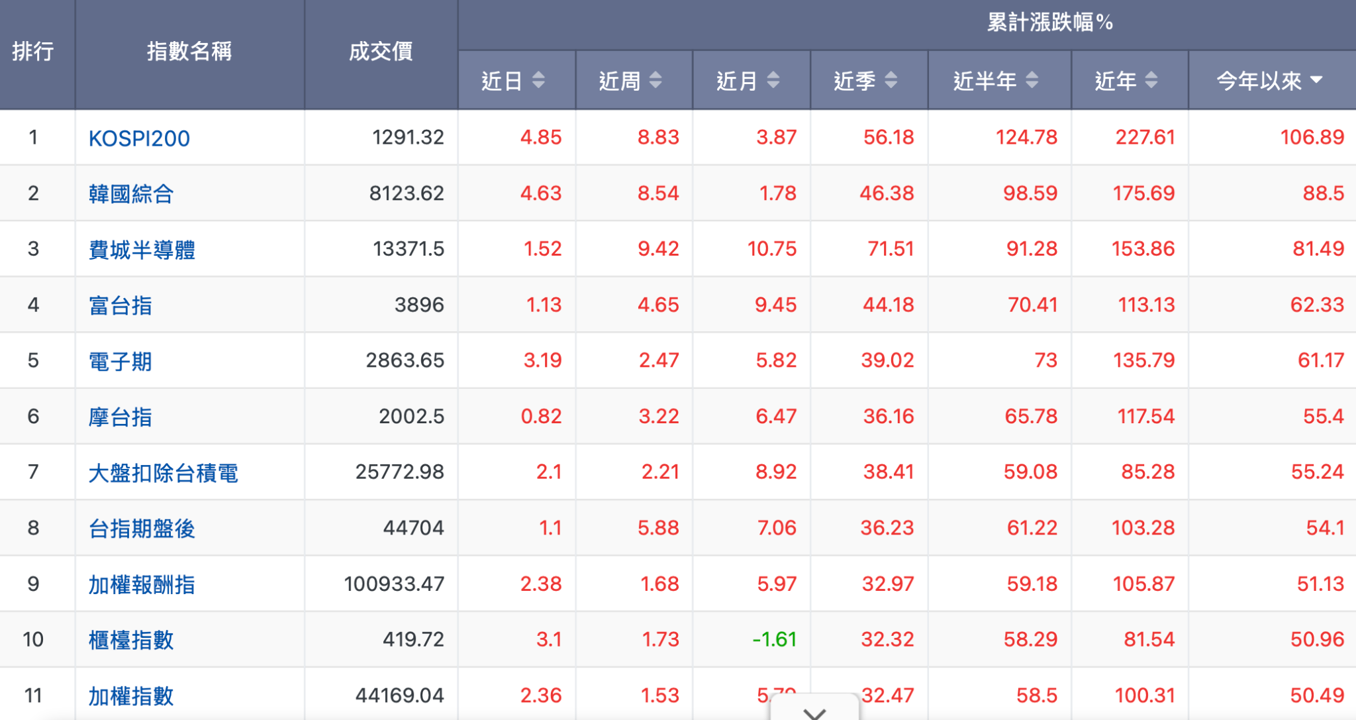Select 韓國綜合 price 8123.62
1356x720 pixels.
(406, 194)
